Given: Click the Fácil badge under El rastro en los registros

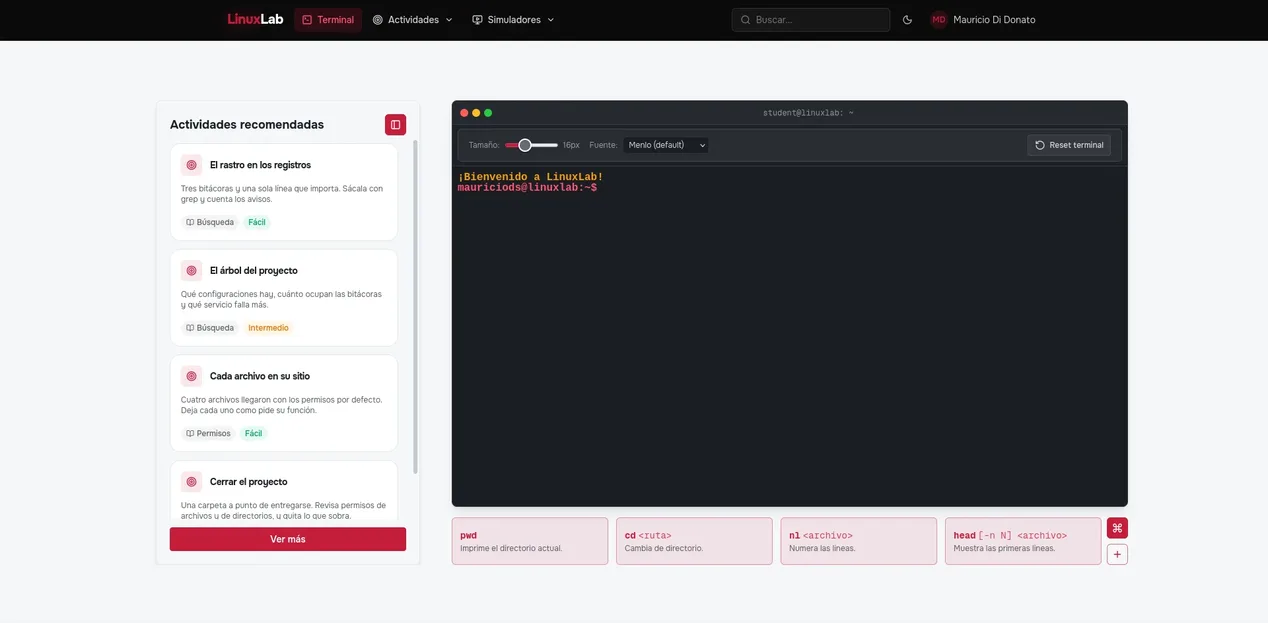Looking at the screenshot, I should pyautogui.click(x=257, y=222).
